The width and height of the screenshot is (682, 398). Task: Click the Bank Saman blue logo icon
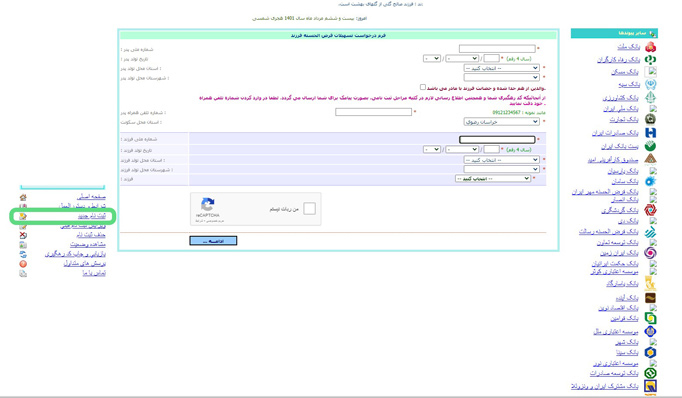click(650, 181)
